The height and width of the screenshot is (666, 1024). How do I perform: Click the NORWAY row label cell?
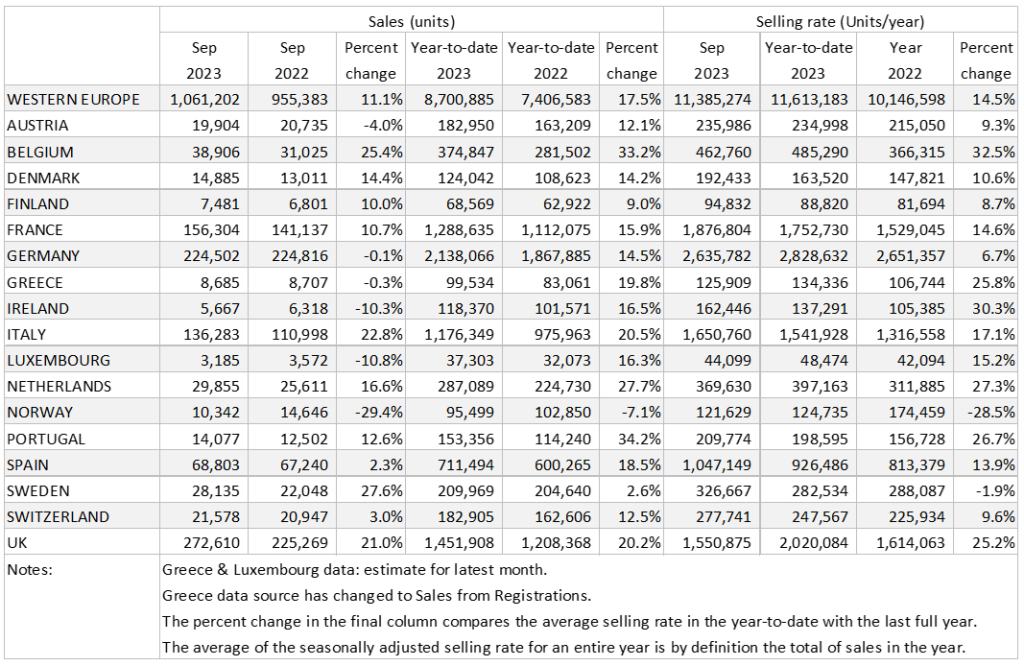point(39,412)
